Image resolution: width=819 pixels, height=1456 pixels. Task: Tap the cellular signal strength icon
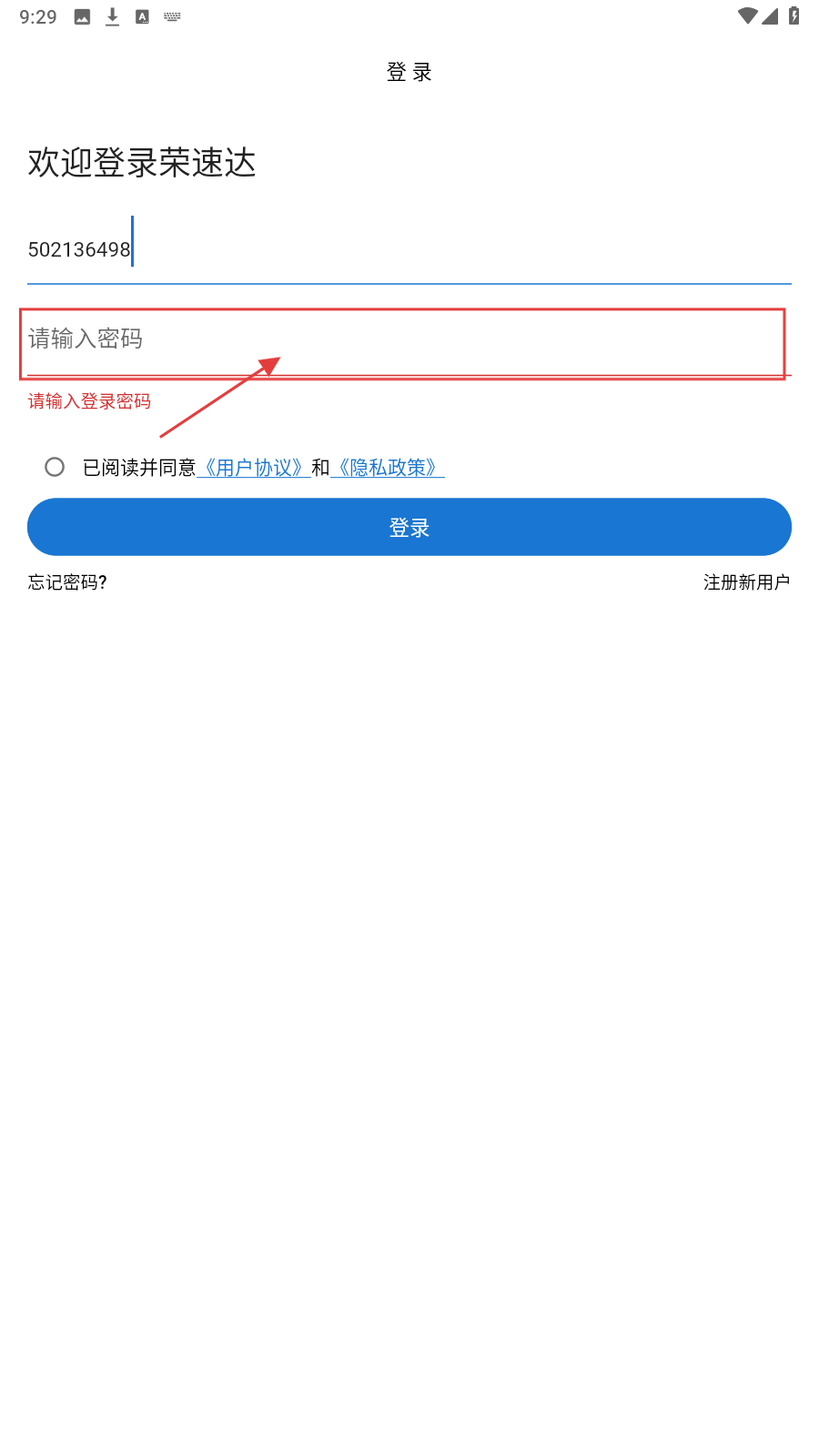point(770,15)
